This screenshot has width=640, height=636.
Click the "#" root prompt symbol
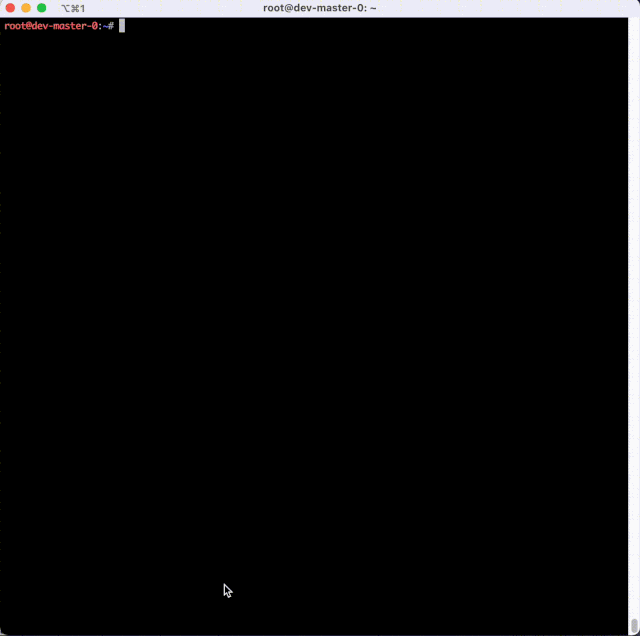tap(111, 25)
